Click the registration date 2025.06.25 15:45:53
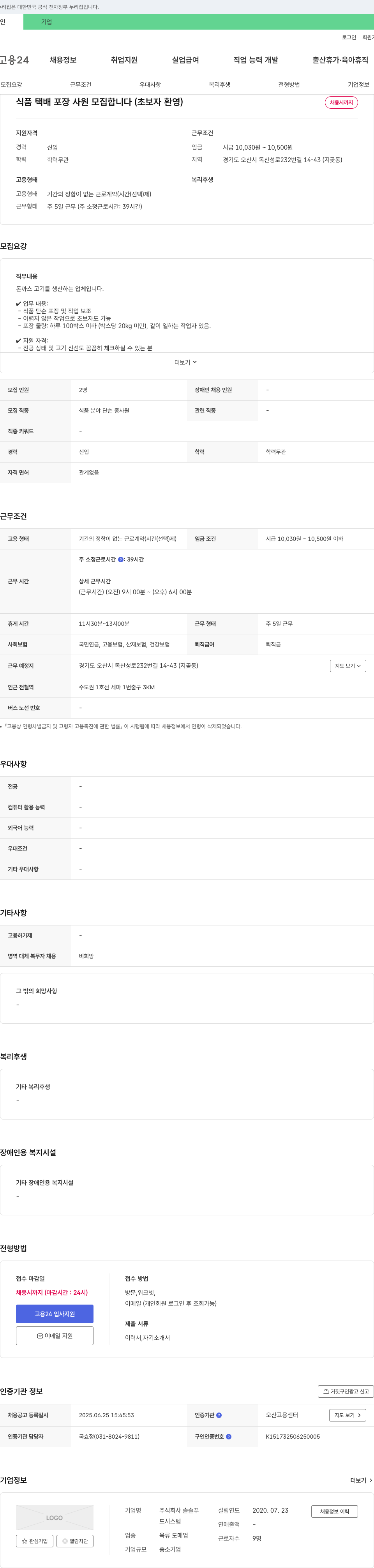Image resolution: width=374 pixels, height=1568 pixels. click(x=106, y=1415)
